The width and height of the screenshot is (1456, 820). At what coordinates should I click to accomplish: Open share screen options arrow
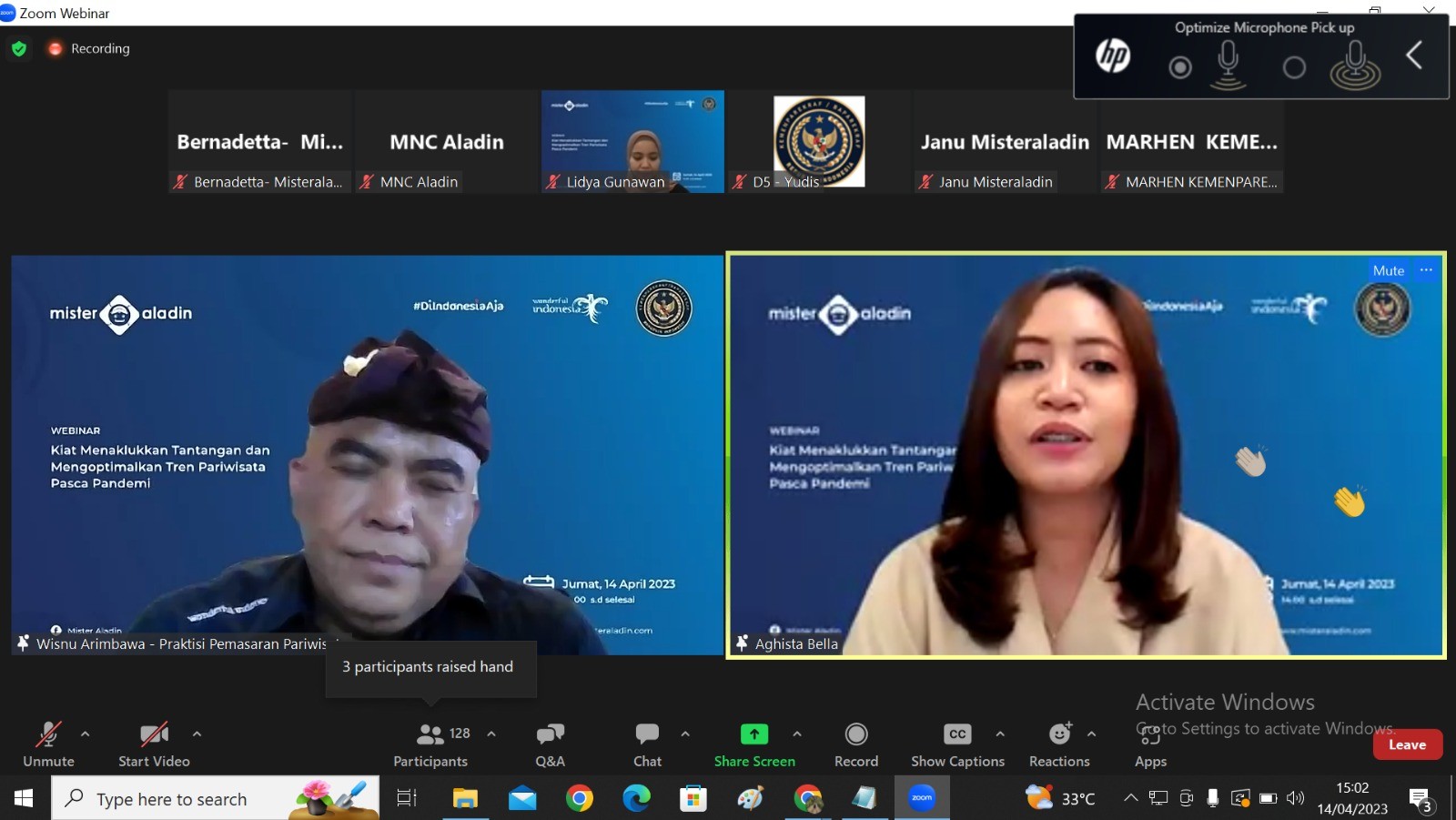797,734
